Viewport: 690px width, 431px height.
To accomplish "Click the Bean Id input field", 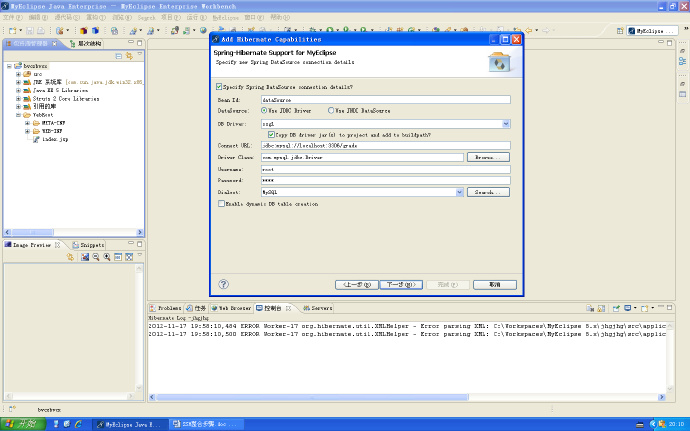I will click(385, 100).
